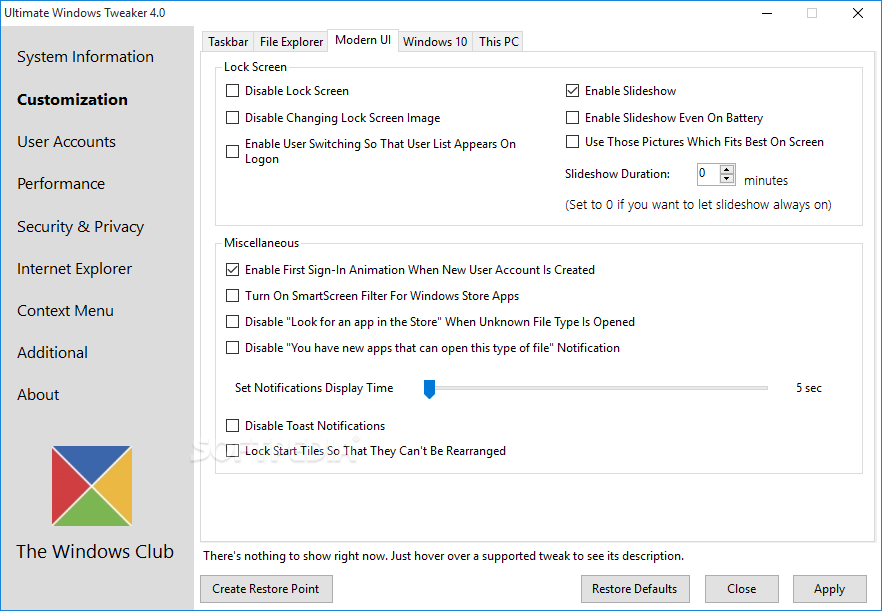Check Lock Start Tiles option
The width and height of the screenshot is (882, 611).
(232, 451)
